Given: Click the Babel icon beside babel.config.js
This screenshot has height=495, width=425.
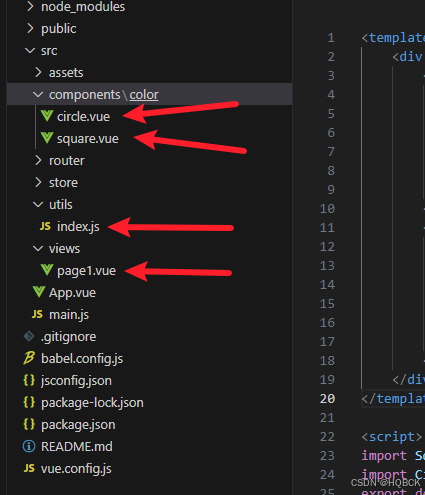Looking at the screenshot, I should (x=29, y=358).
